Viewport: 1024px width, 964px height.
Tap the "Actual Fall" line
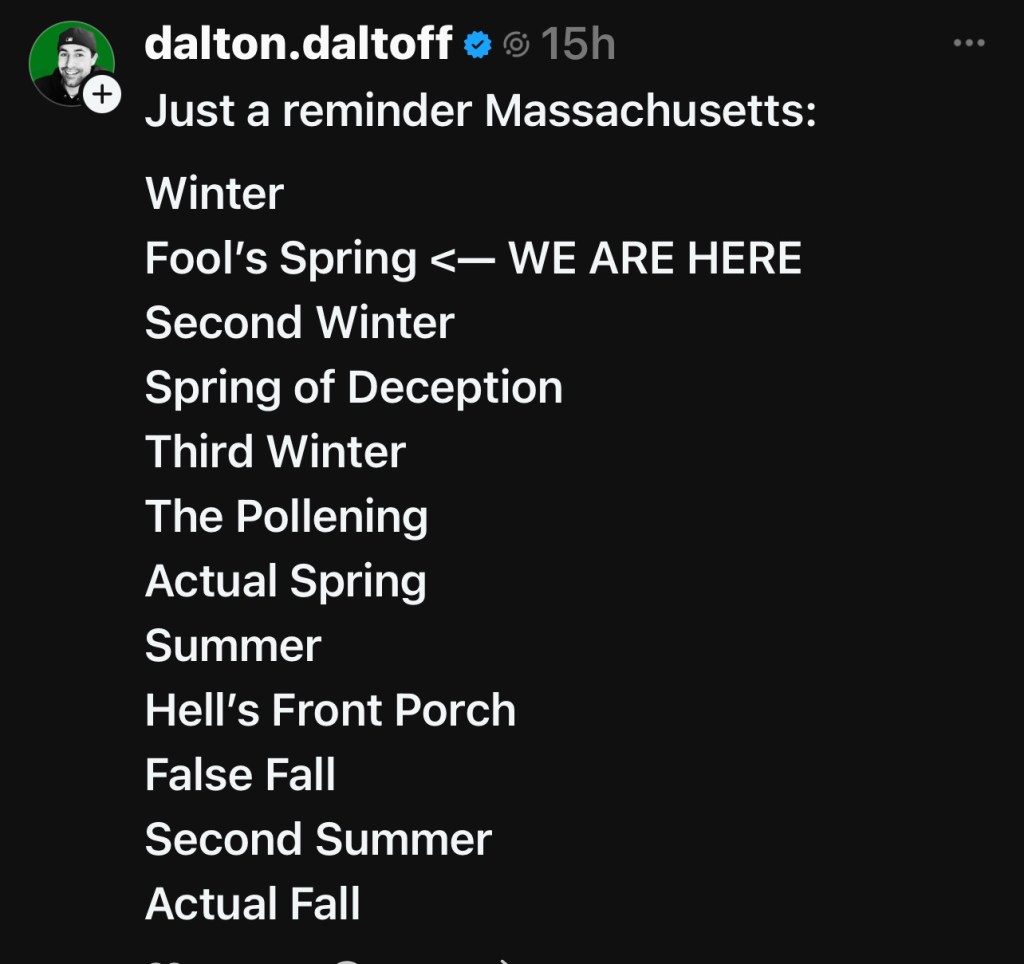(252, 904)
